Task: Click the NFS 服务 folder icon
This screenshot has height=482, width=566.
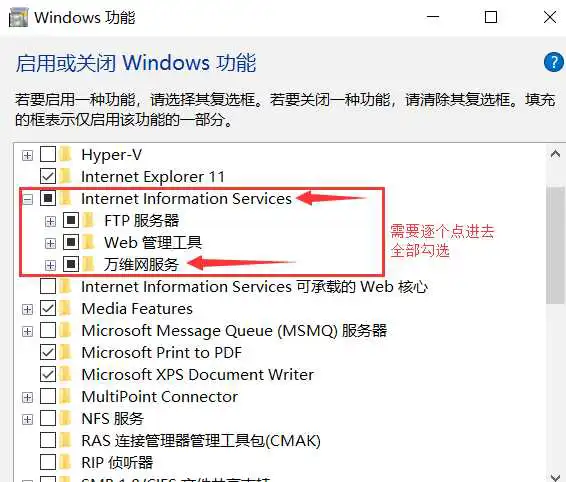Action: tap(66, 418)
